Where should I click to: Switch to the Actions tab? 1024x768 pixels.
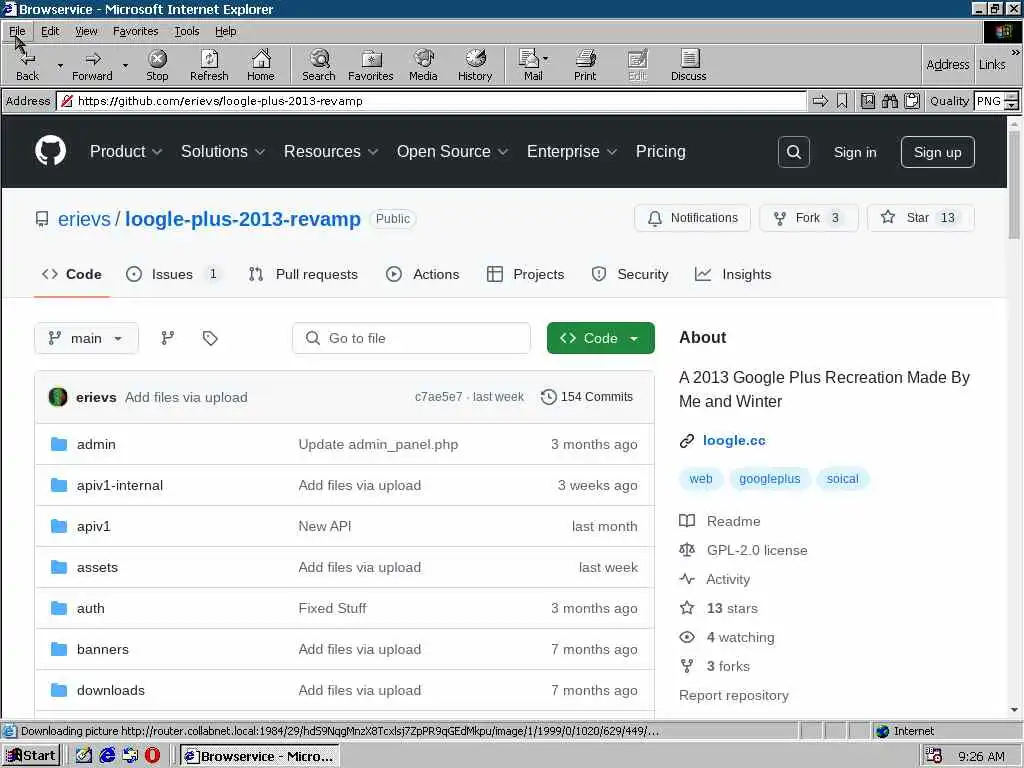pos(423,274)
